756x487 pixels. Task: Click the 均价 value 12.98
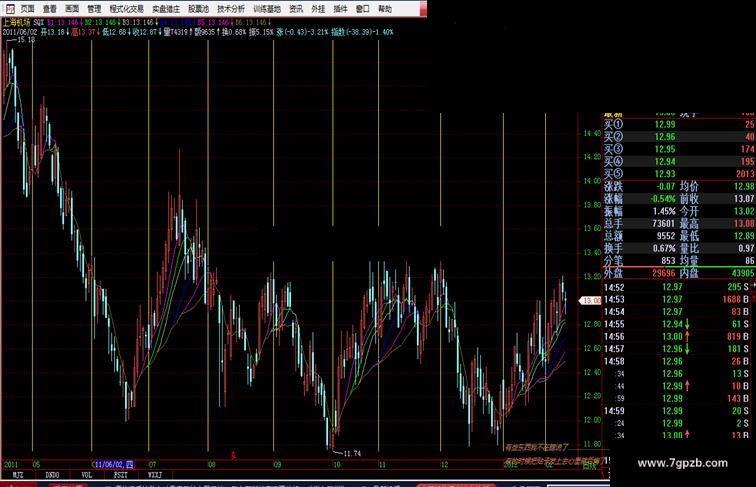coord(744,186)
